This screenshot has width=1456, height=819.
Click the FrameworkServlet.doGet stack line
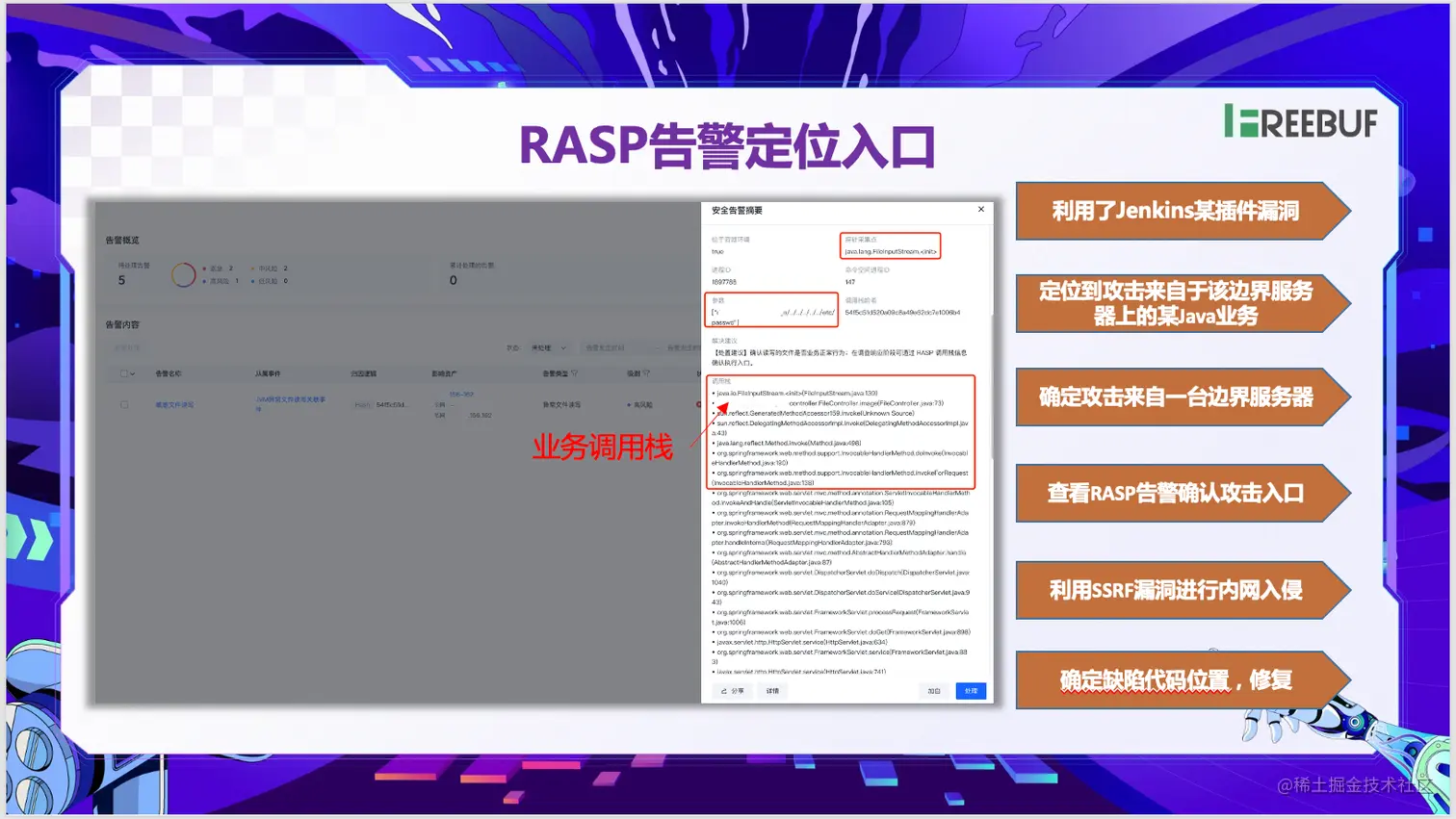pos(843,632)
